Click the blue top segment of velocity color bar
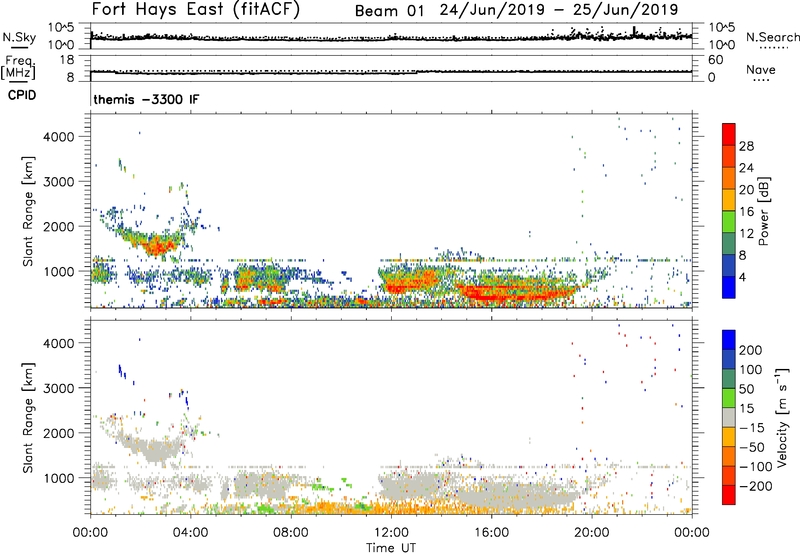Screen dimensions: 800x554 [729, 340]
